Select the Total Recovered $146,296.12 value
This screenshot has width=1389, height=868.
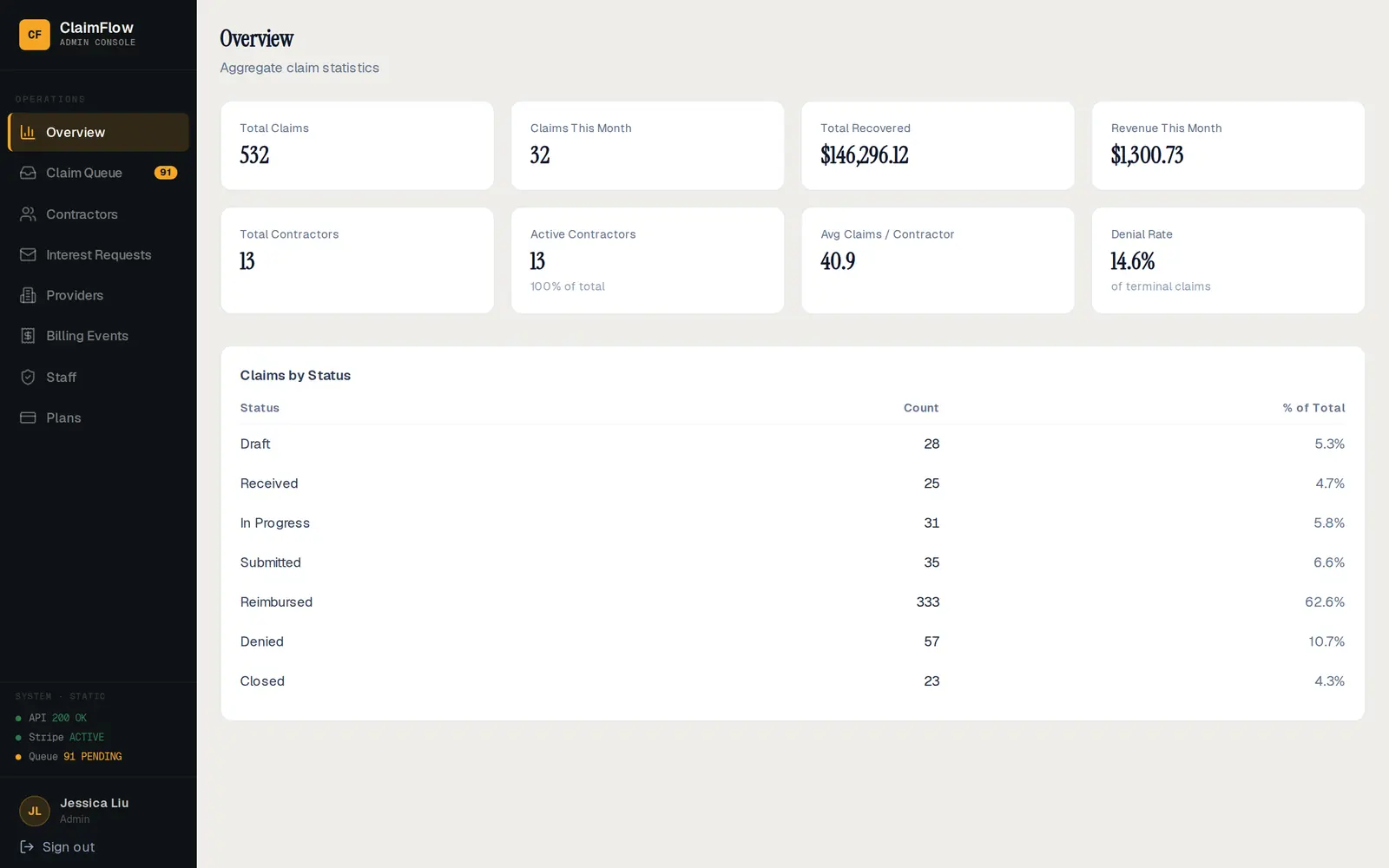865,155
